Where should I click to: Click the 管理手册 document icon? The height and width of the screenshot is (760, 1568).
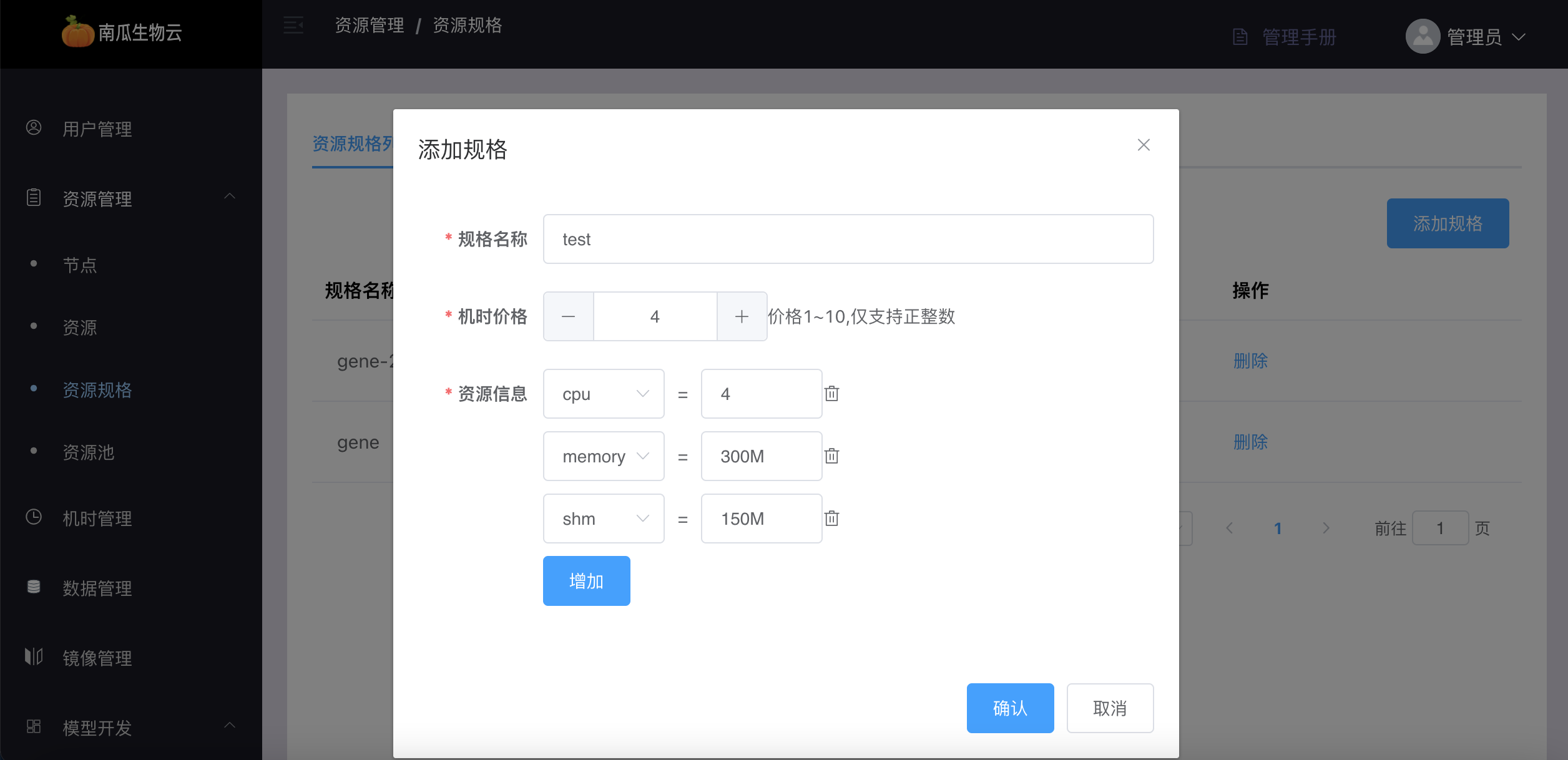1240,37
